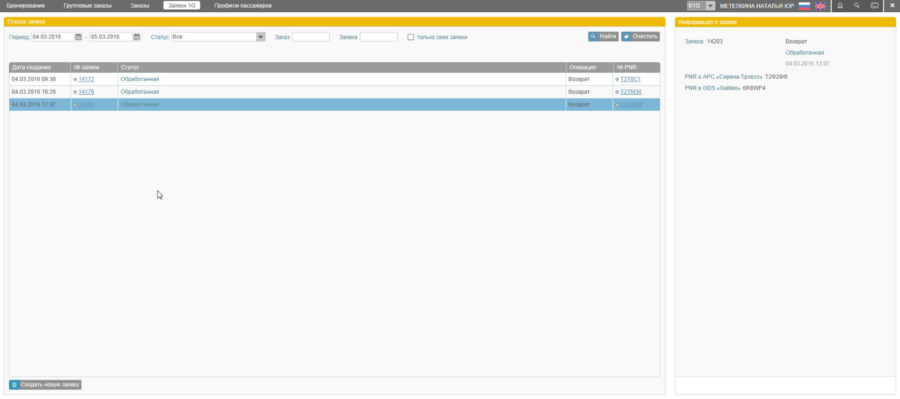900x399 pixels.
Task: Open terminal console icon in top bar
Action: coord(874,6)
